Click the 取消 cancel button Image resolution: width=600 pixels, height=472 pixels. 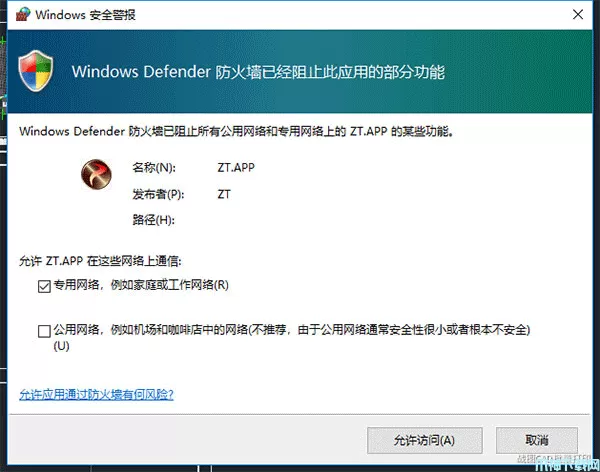point(537,441)
